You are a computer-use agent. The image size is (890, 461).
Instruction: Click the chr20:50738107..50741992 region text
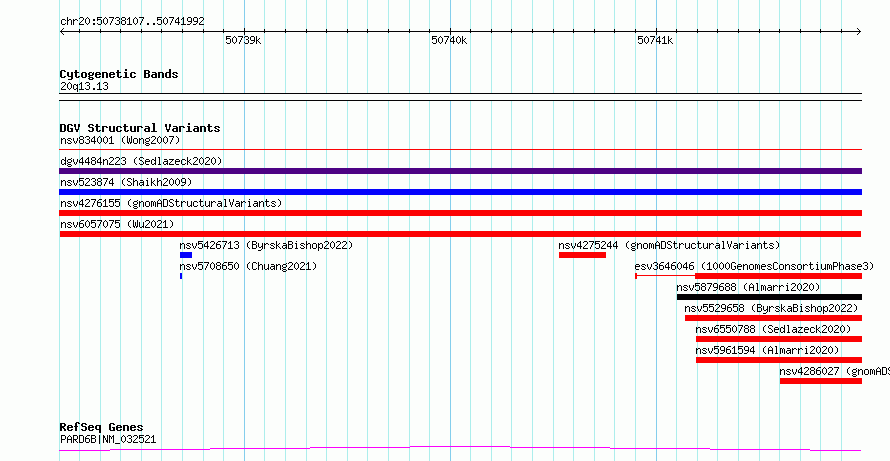point(132,22)
